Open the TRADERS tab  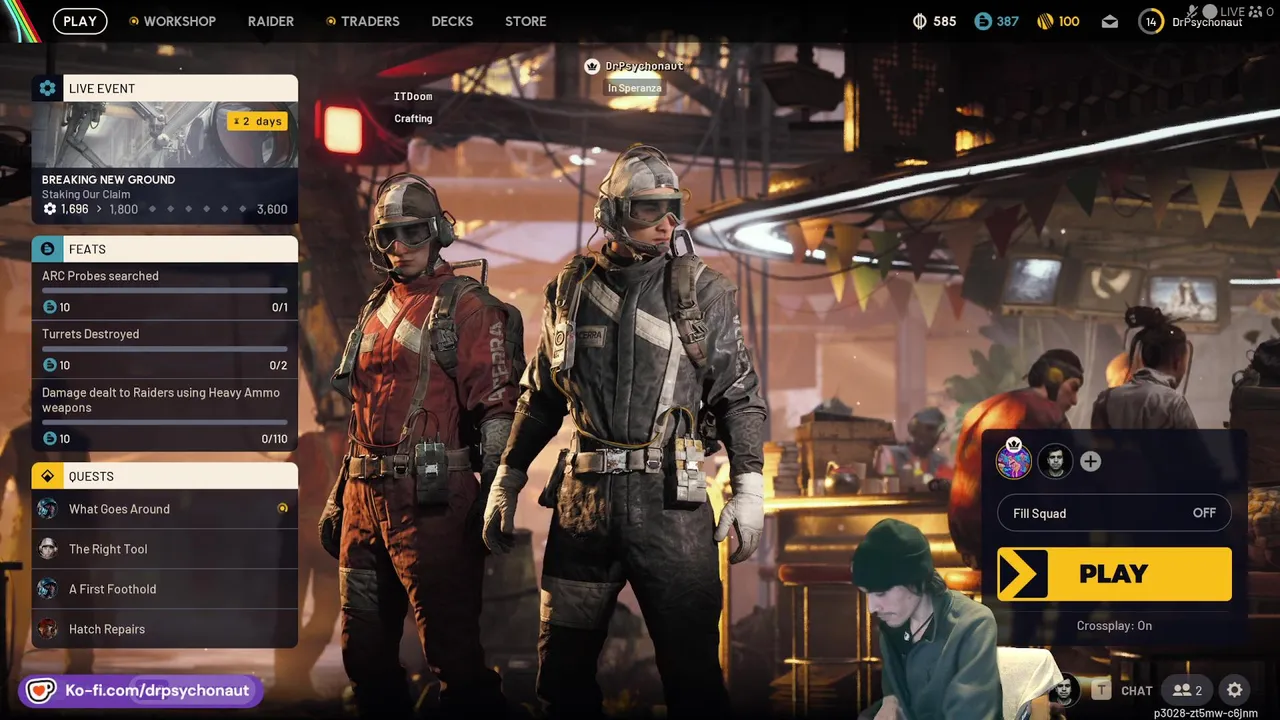[370, 21]
